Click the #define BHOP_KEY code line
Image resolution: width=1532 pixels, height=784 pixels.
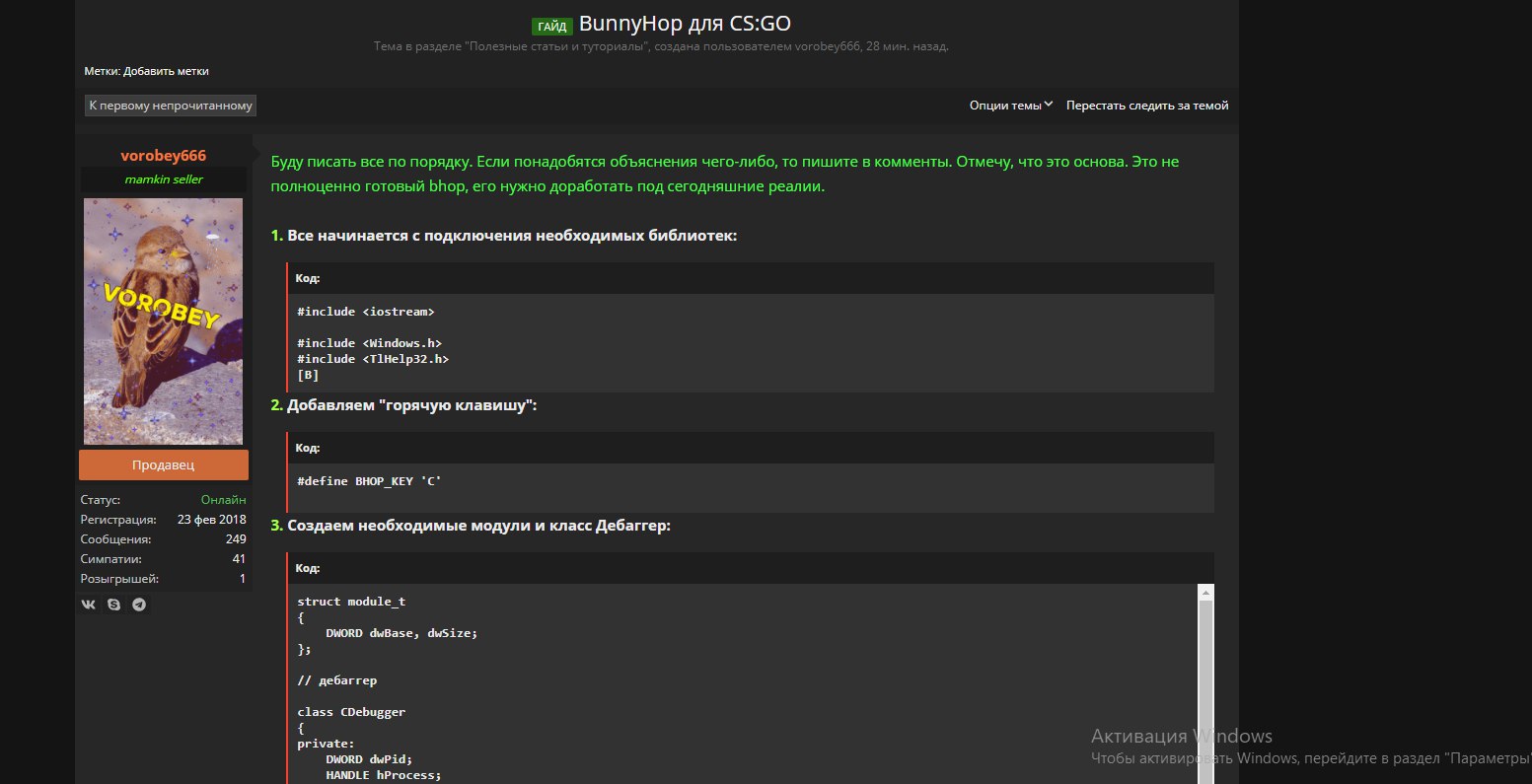tap(369, 481)
